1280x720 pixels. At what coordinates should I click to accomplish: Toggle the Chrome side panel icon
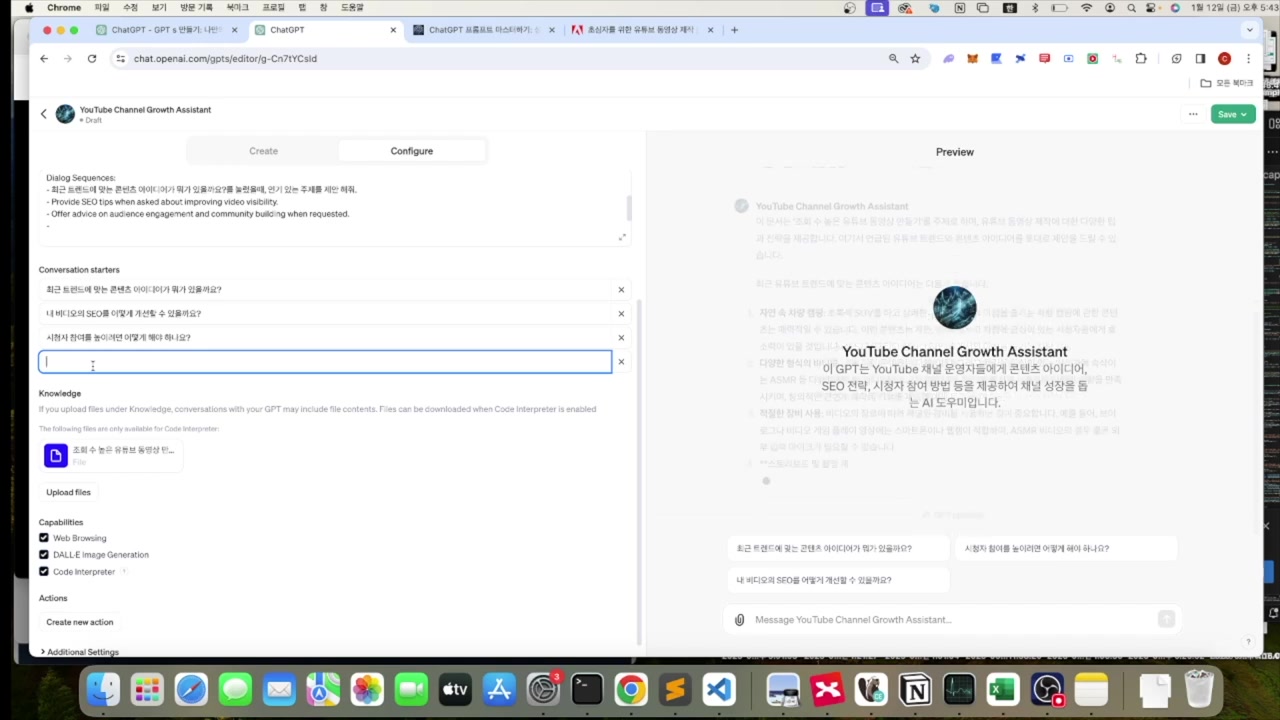[x=1200, y=59]
